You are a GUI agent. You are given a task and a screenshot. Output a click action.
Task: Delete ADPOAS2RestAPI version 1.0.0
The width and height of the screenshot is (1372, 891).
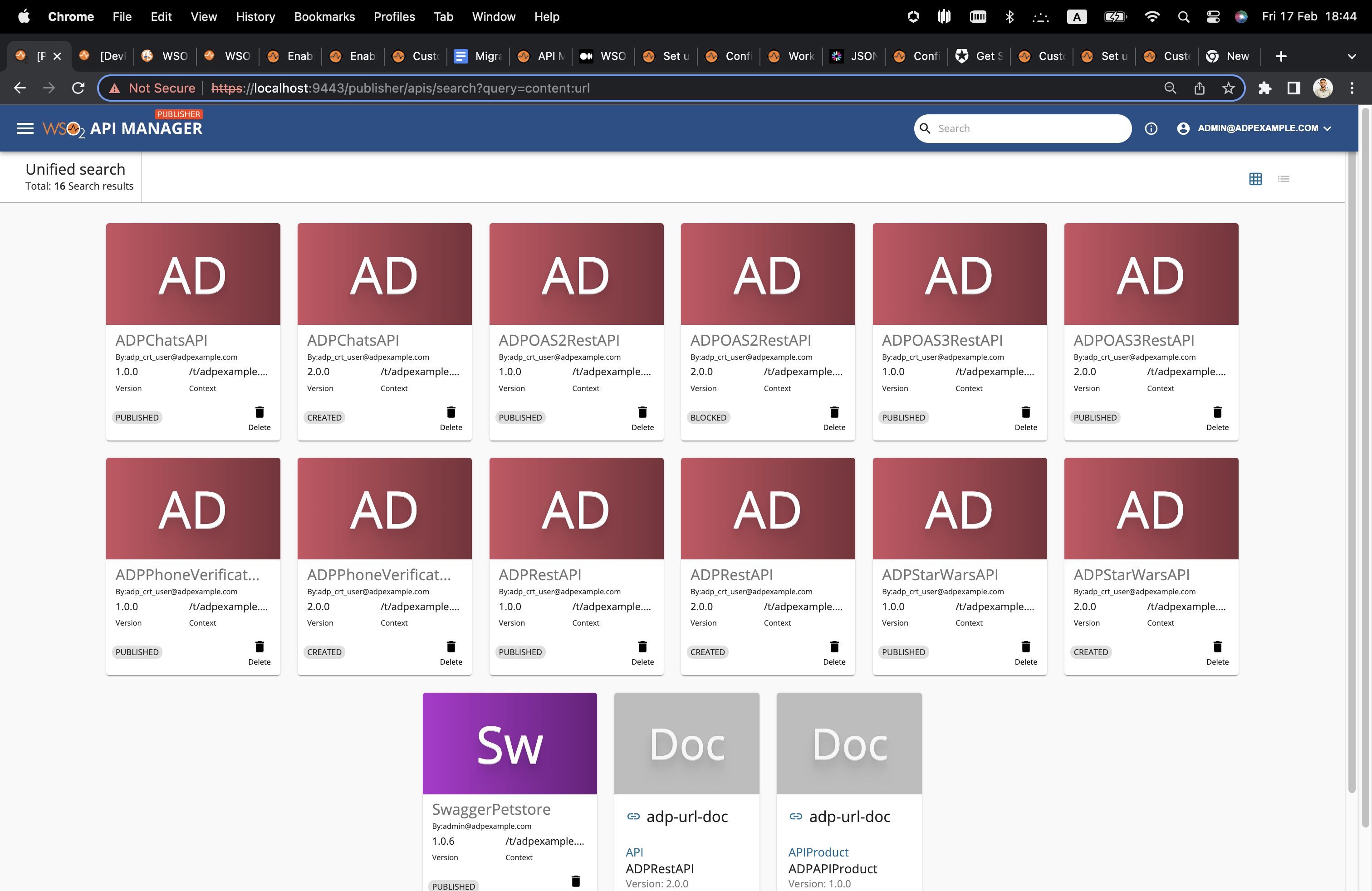click(x=642, y=418)
